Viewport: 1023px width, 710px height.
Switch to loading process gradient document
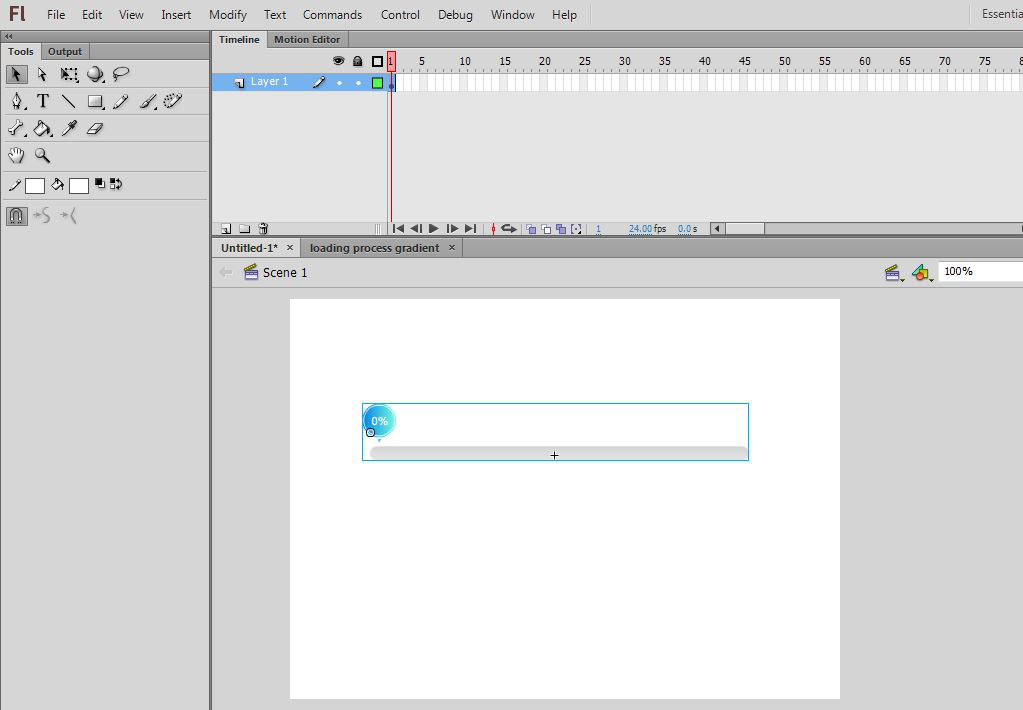374,248
